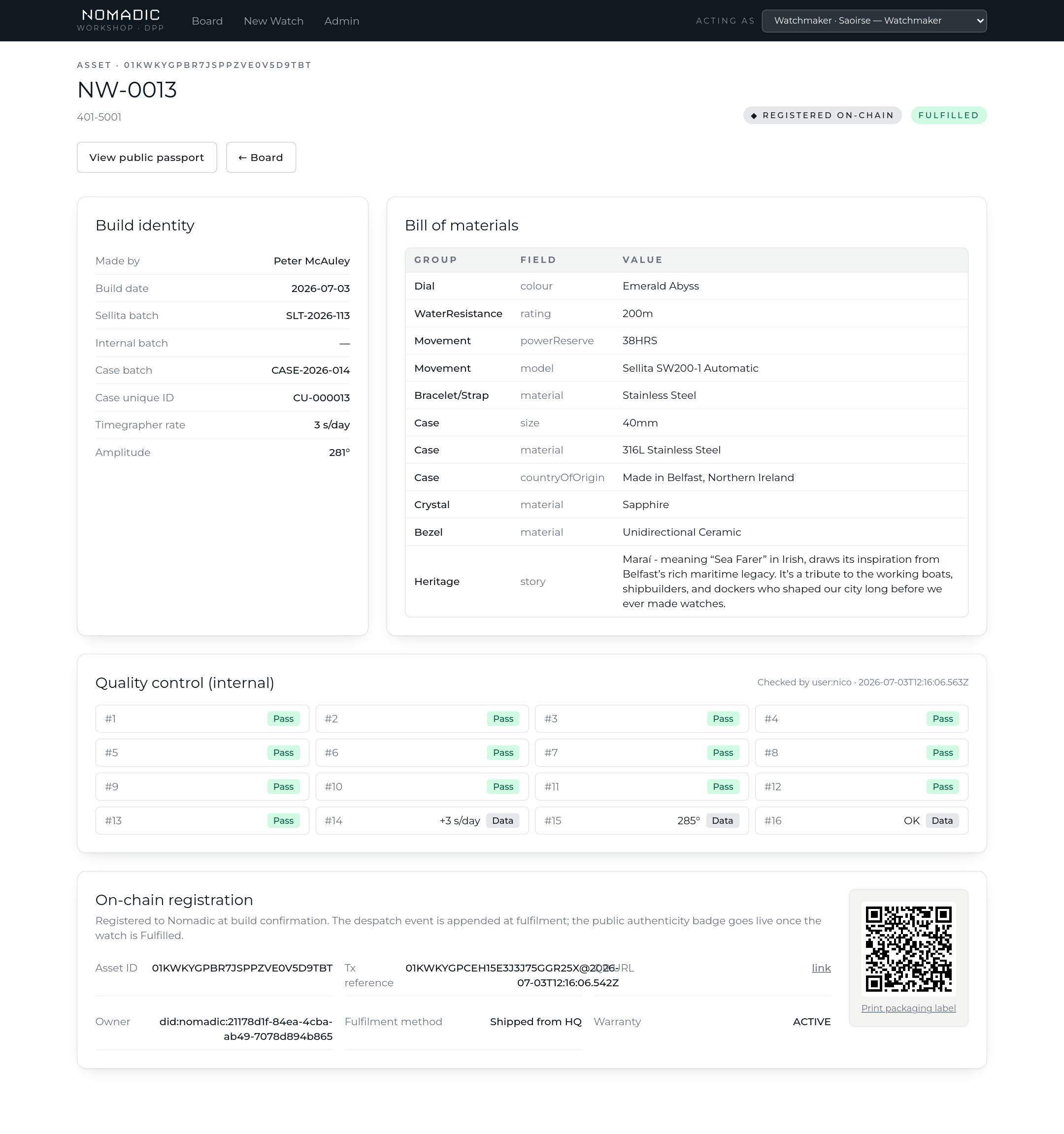The image size is (1064, 1134).
Task: Click the View public passport button
Action: 147,158
